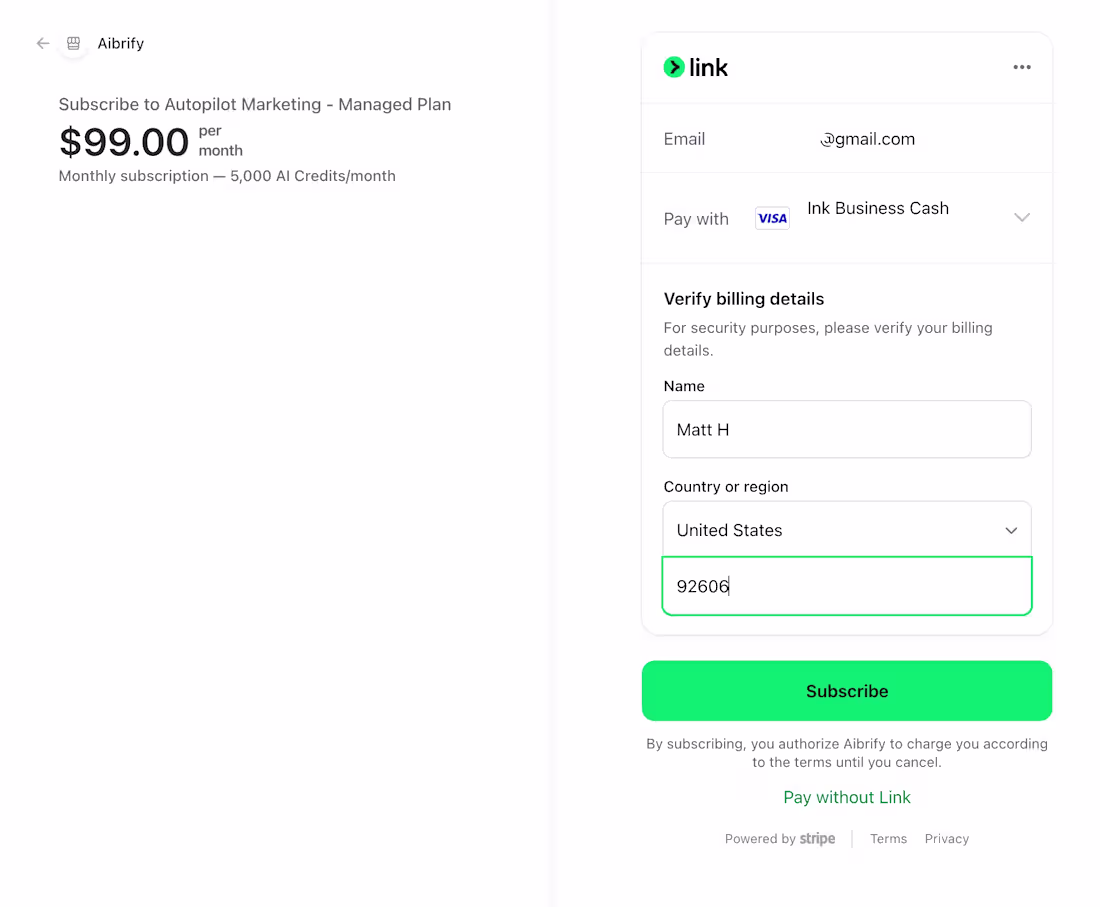Image resolution: width=1100 pixels, height=907 pixels.
Task: Click the $99.00 price amount
Action: pos(123,142)
